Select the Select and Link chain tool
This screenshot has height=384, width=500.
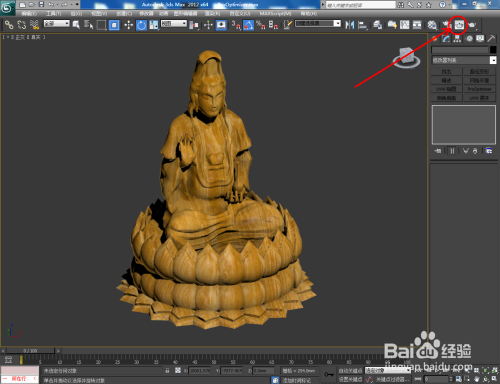(x=9, y=25)
